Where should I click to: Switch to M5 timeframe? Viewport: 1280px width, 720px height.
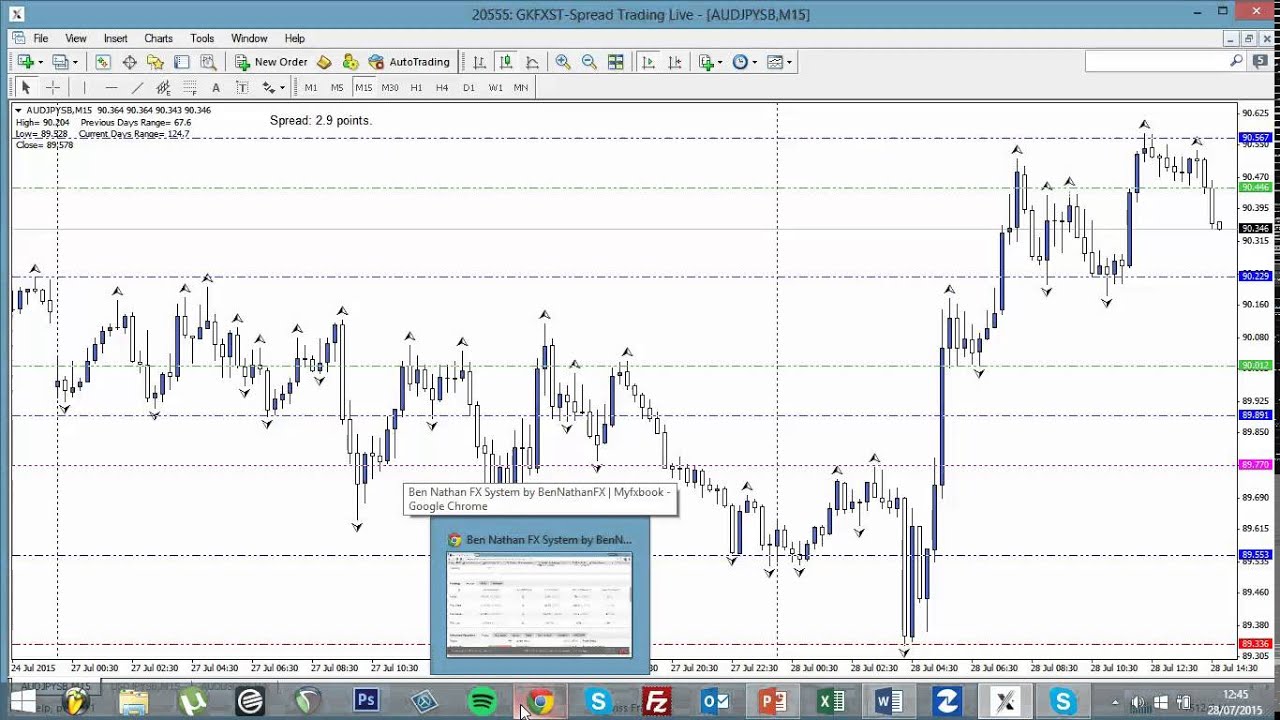pos(337,88)
